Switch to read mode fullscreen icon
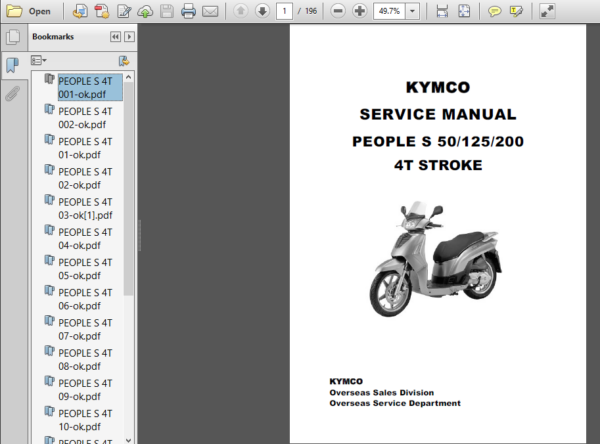The width and height of the screenshot is (600, 444). pyautogui.click(x=547, y=11)
